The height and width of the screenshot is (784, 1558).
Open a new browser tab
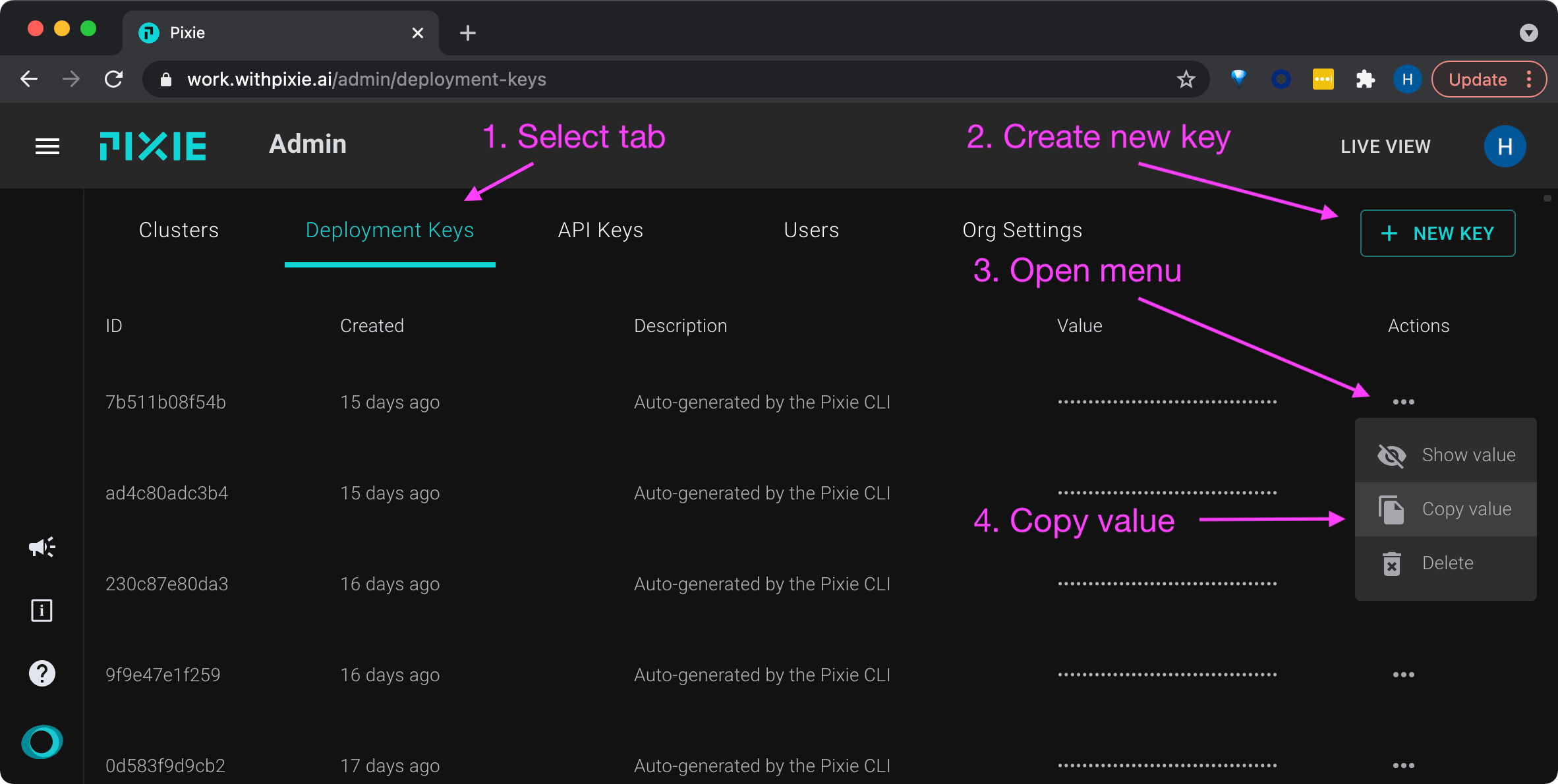click(468, 33)
